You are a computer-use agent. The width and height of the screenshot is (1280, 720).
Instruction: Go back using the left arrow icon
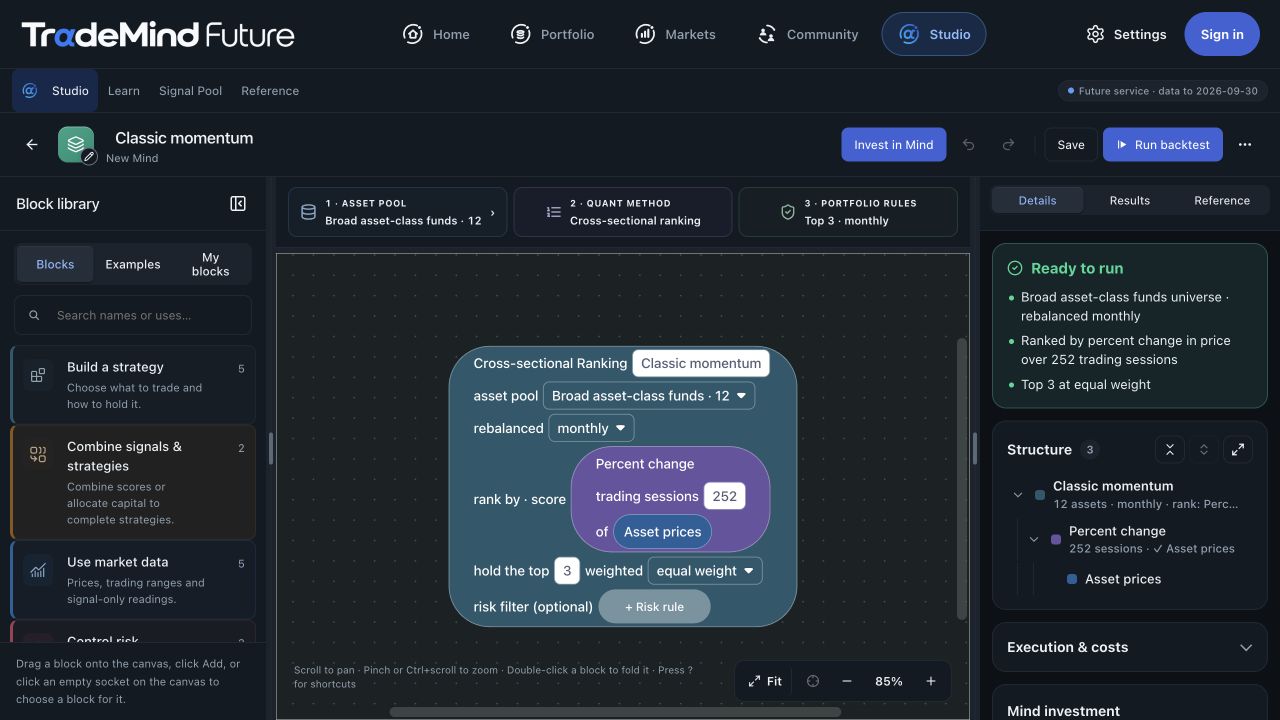pyautogui.click(x=32, y=145)
